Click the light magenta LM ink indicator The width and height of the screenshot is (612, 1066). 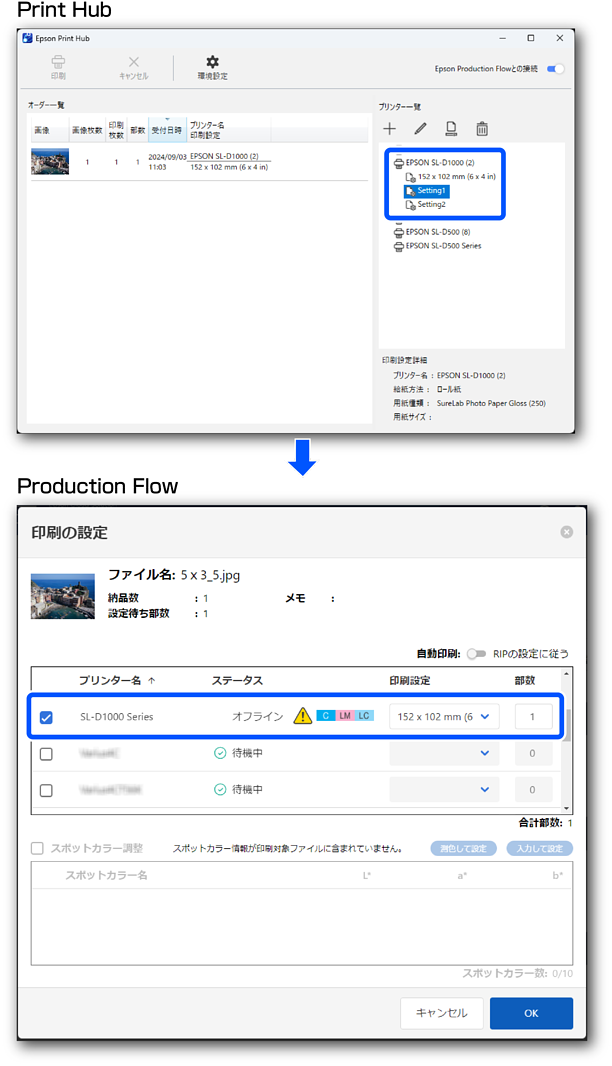[x=344, y=716]
